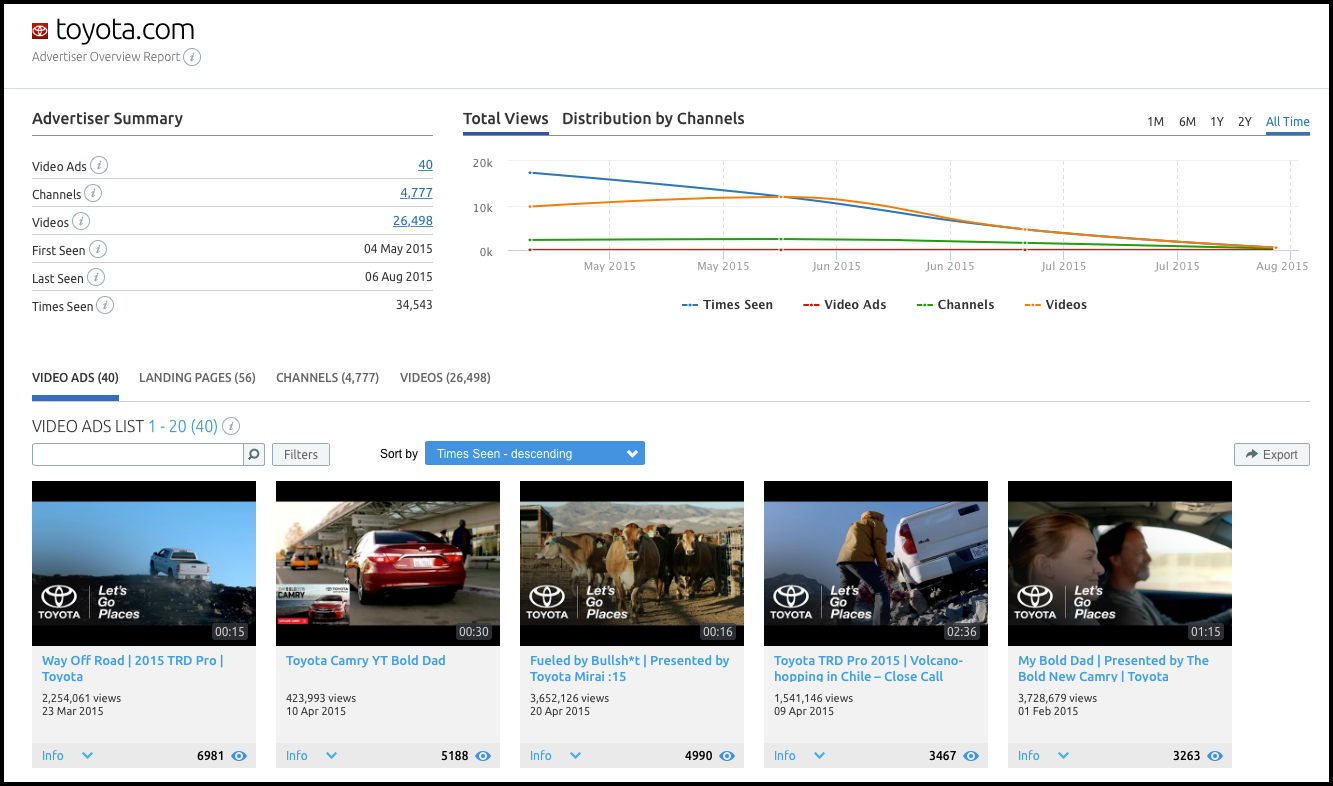The image size is (1333, 786).
Task: Open info icon beside Advertiser Overview Report
Action: coord(192,57)
